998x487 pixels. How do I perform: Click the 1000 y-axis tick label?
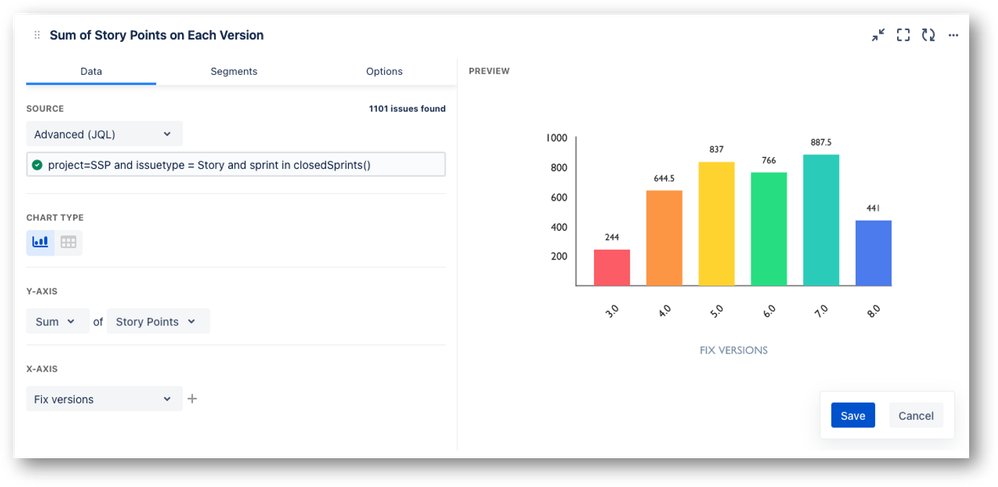click(557, 138)
